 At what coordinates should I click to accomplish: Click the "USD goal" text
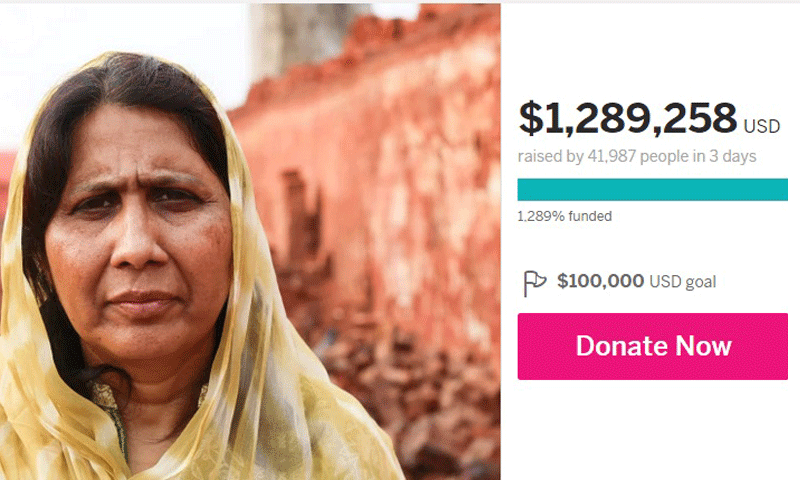683,282
